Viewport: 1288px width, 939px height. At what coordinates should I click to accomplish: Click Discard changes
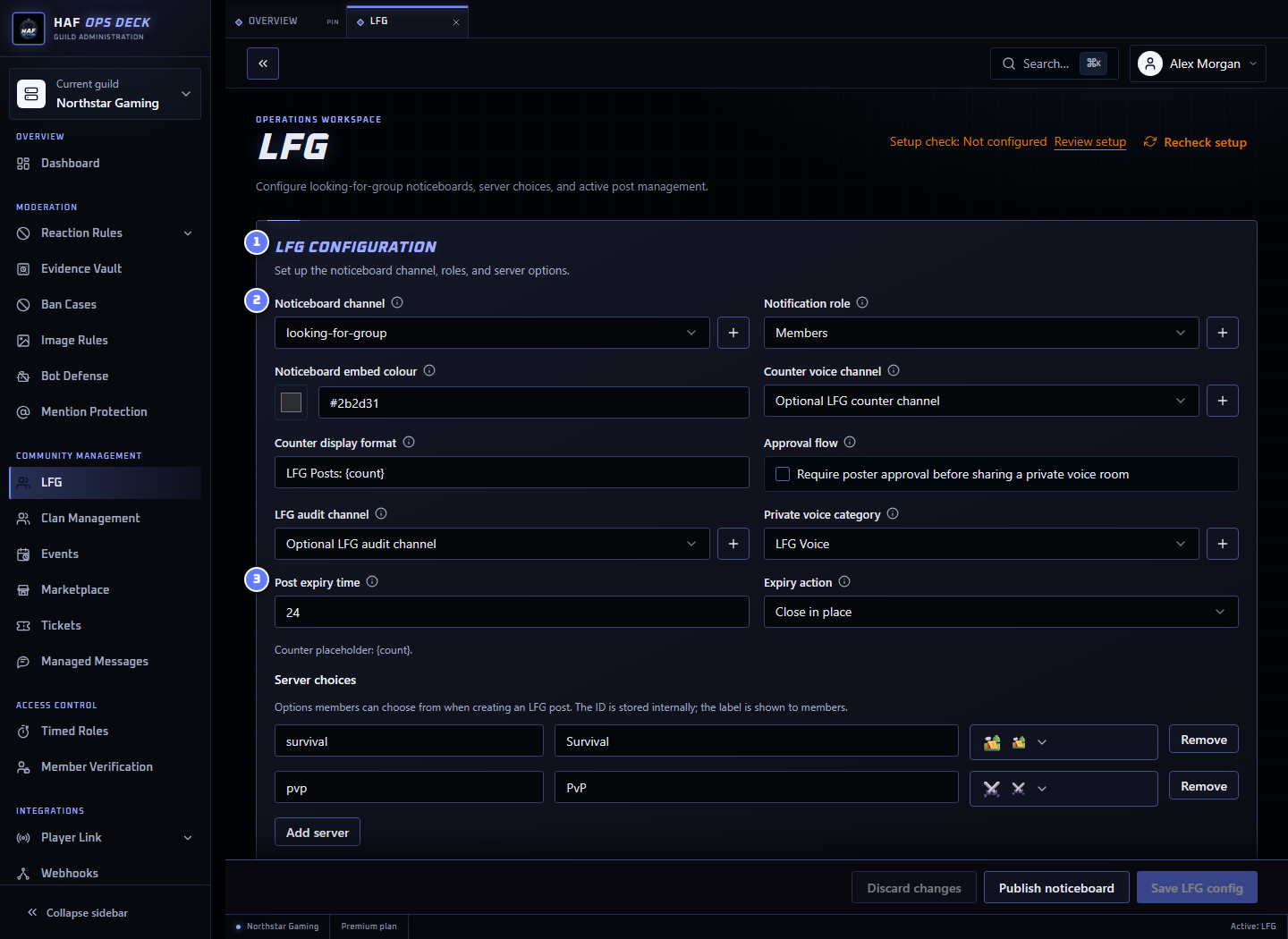coord(914,887)
